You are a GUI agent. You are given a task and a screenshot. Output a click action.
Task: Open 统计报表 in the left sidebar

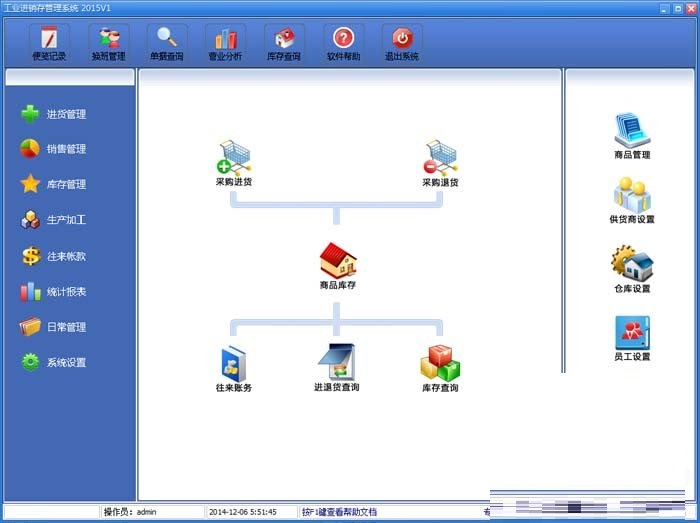tap(54, 292)
